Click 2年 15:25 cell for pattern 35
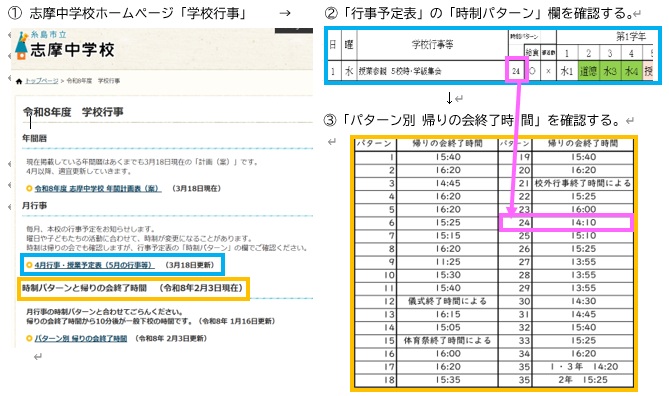The height and width of the screenshot is (396, 669). [x=583, y=380]
